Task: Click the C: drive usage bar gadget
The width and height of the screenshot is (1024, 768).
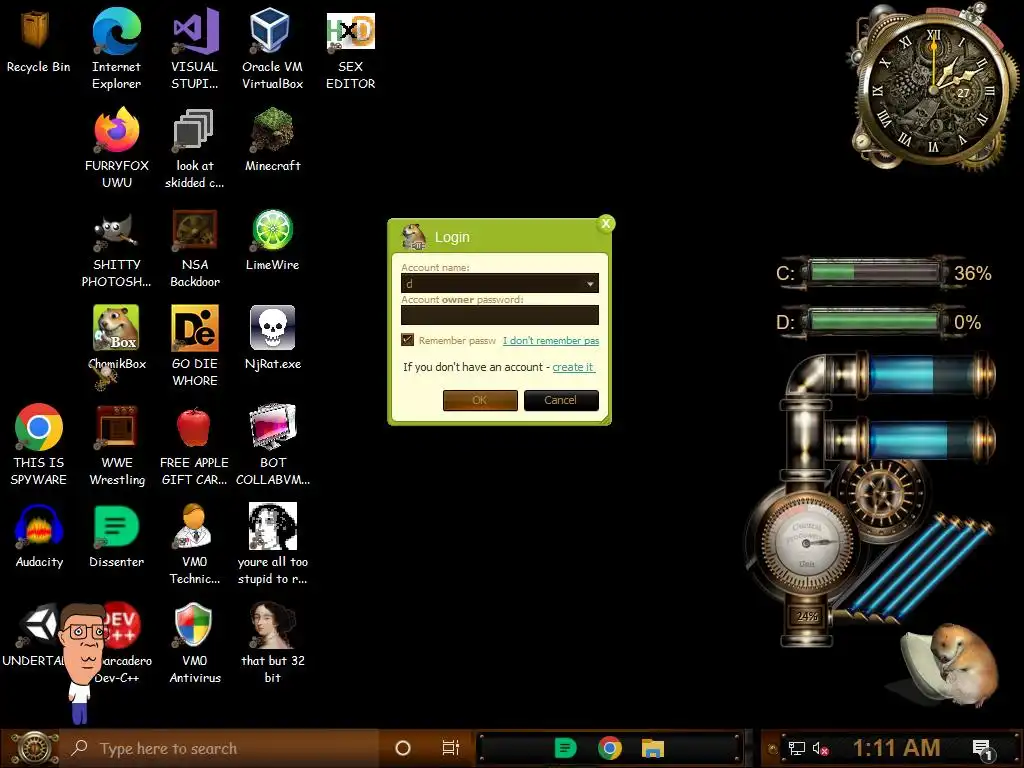Action: (874, 273)
